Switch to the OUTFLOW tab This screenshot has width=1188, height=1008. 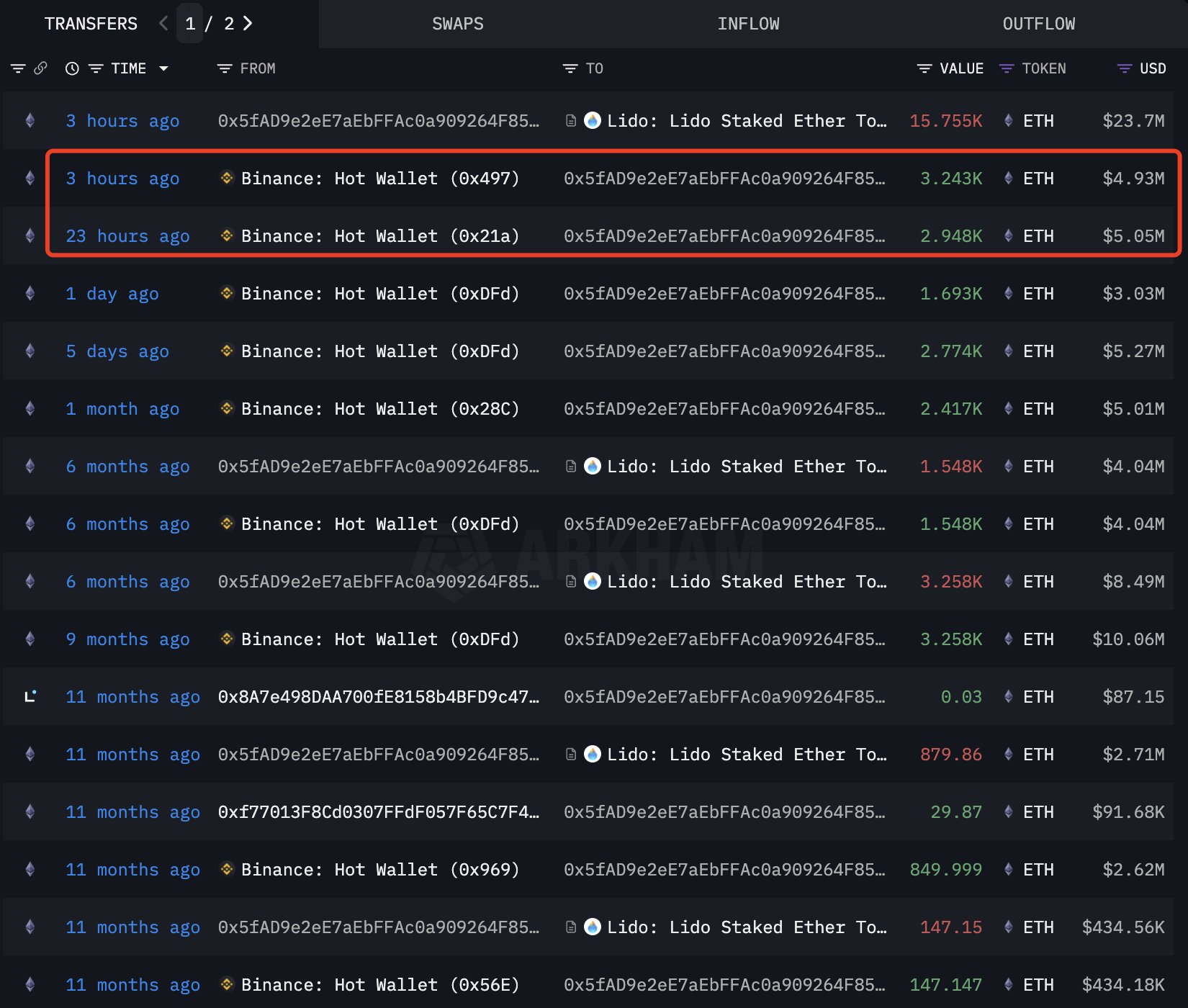(x=1038, y=24)
